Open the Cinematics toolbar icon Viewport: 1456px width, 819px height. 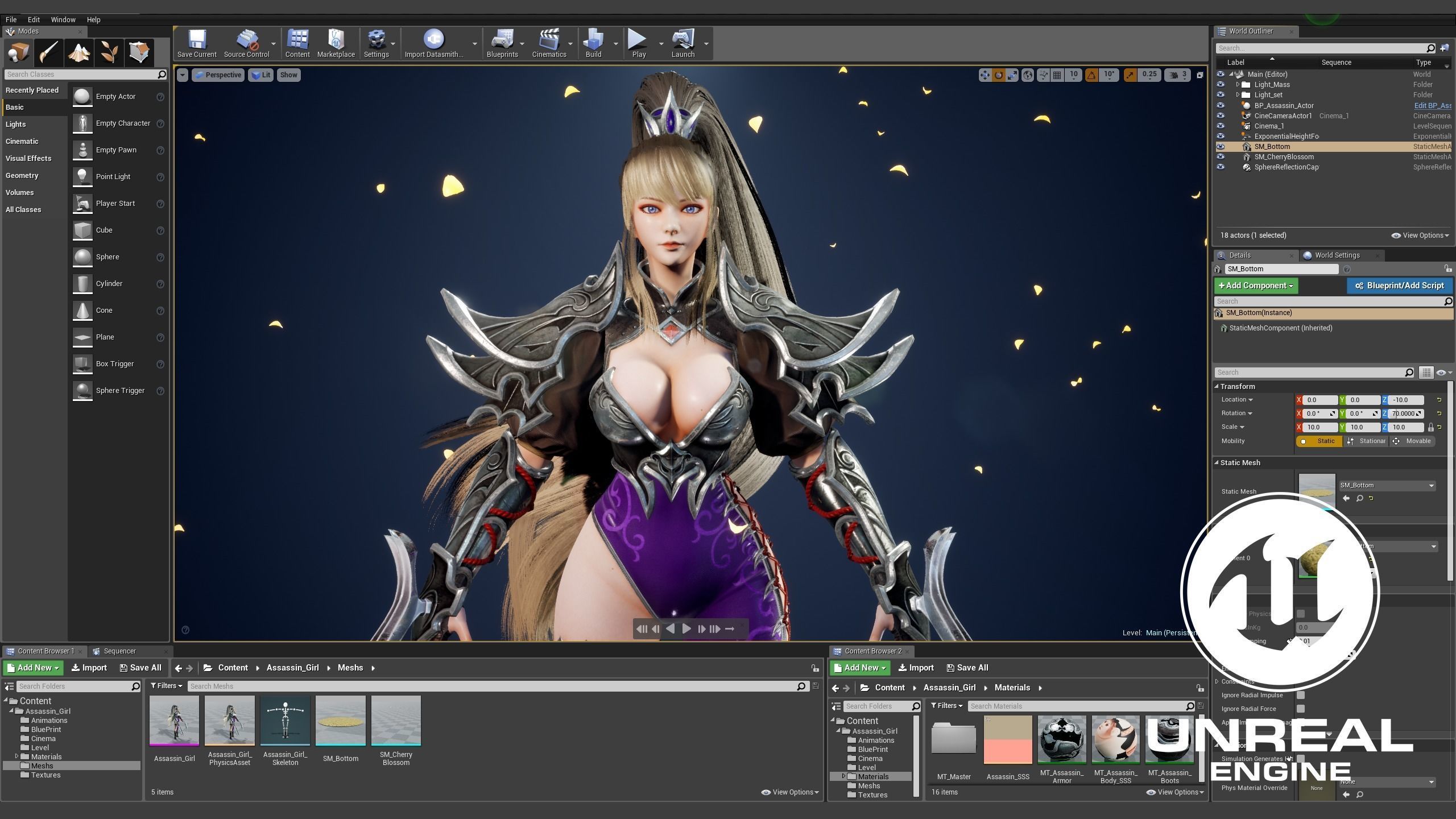click(549, 43)
